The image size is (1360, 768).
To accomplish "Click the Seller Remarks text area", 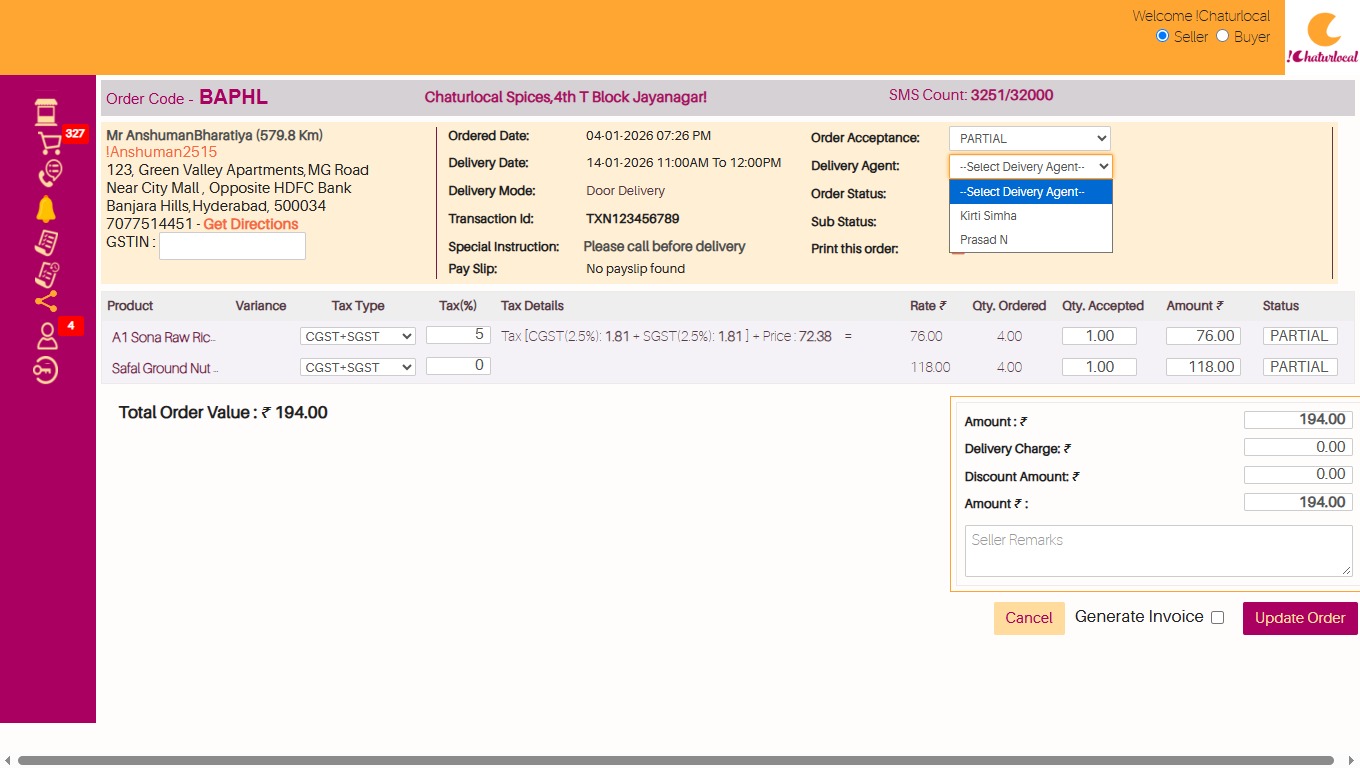I will (x=1158, y=551).
